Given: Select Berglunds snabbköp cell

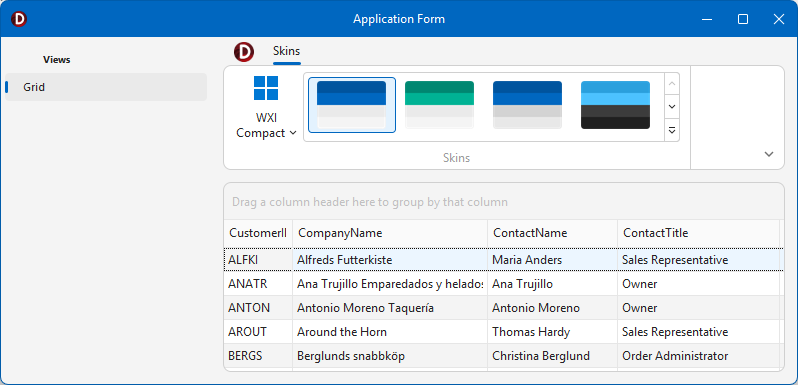Looking at the screenshot, I should [390, 356].
